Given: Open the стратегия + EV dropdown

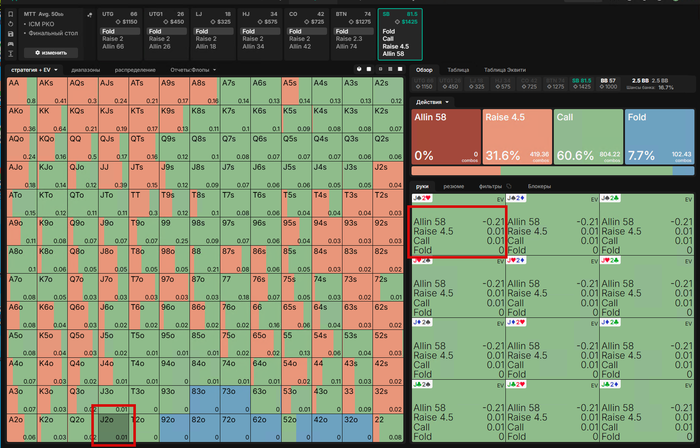Looking at the screenshot, I should (x=34, y=70).
